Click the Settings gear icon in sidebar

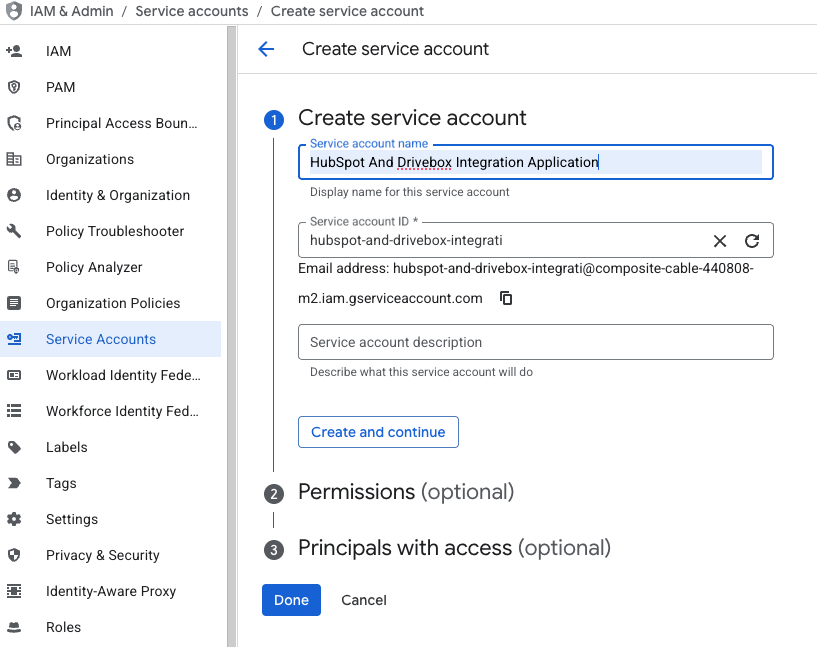click(14, 519)
